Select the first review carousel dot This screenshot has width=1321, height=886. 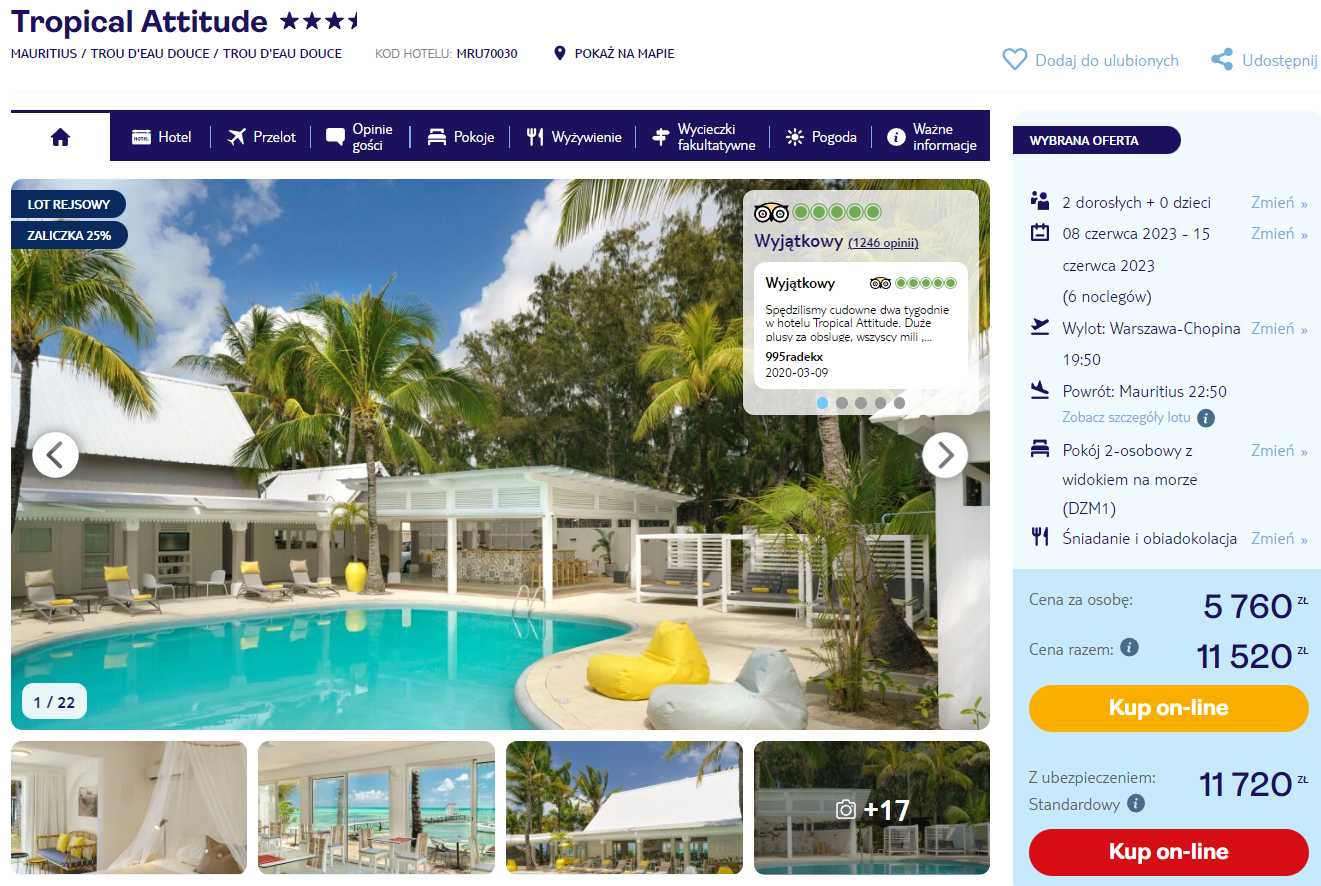822,403
